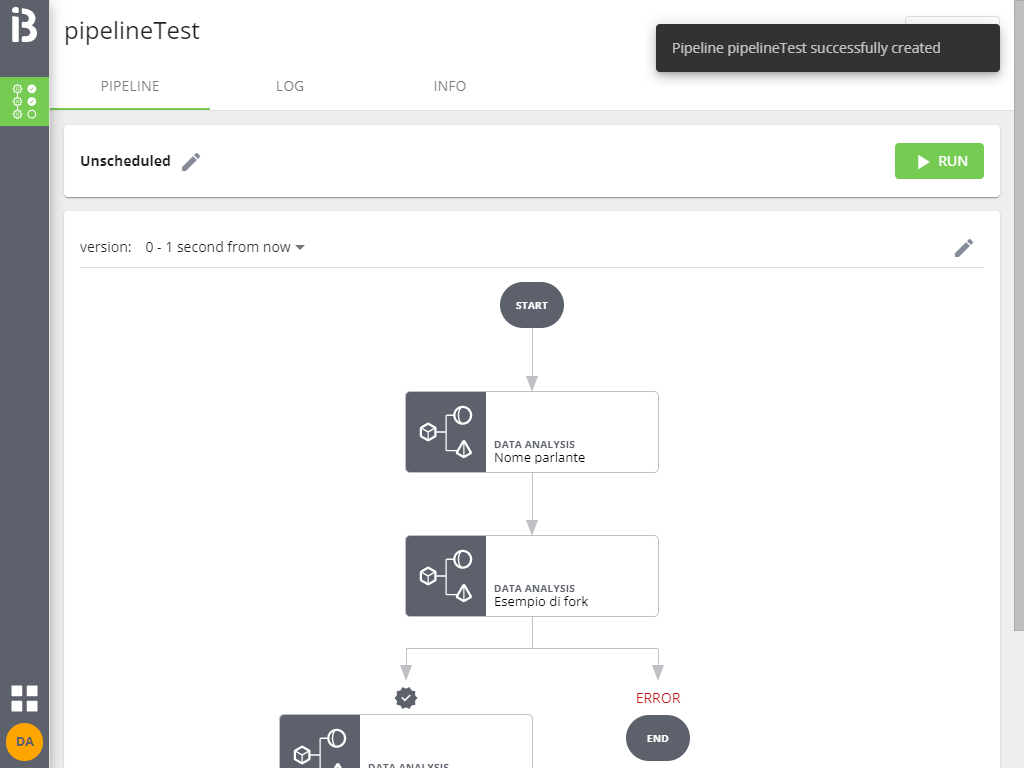Click the red ERROR branch label
The image size is (1024, 768).
657,698
